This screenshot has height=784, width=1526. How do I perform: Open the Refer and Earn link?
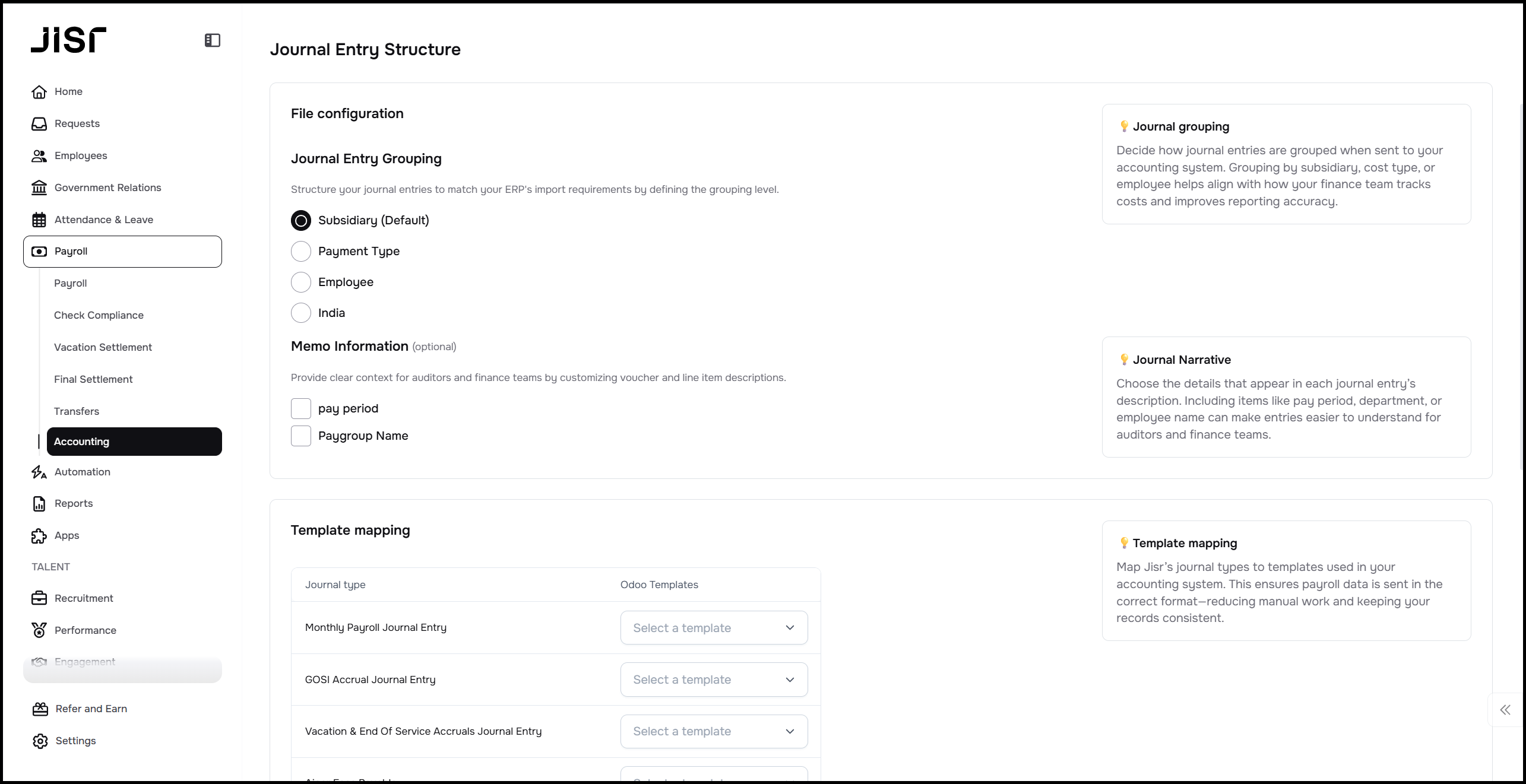(x=91, y=709)
